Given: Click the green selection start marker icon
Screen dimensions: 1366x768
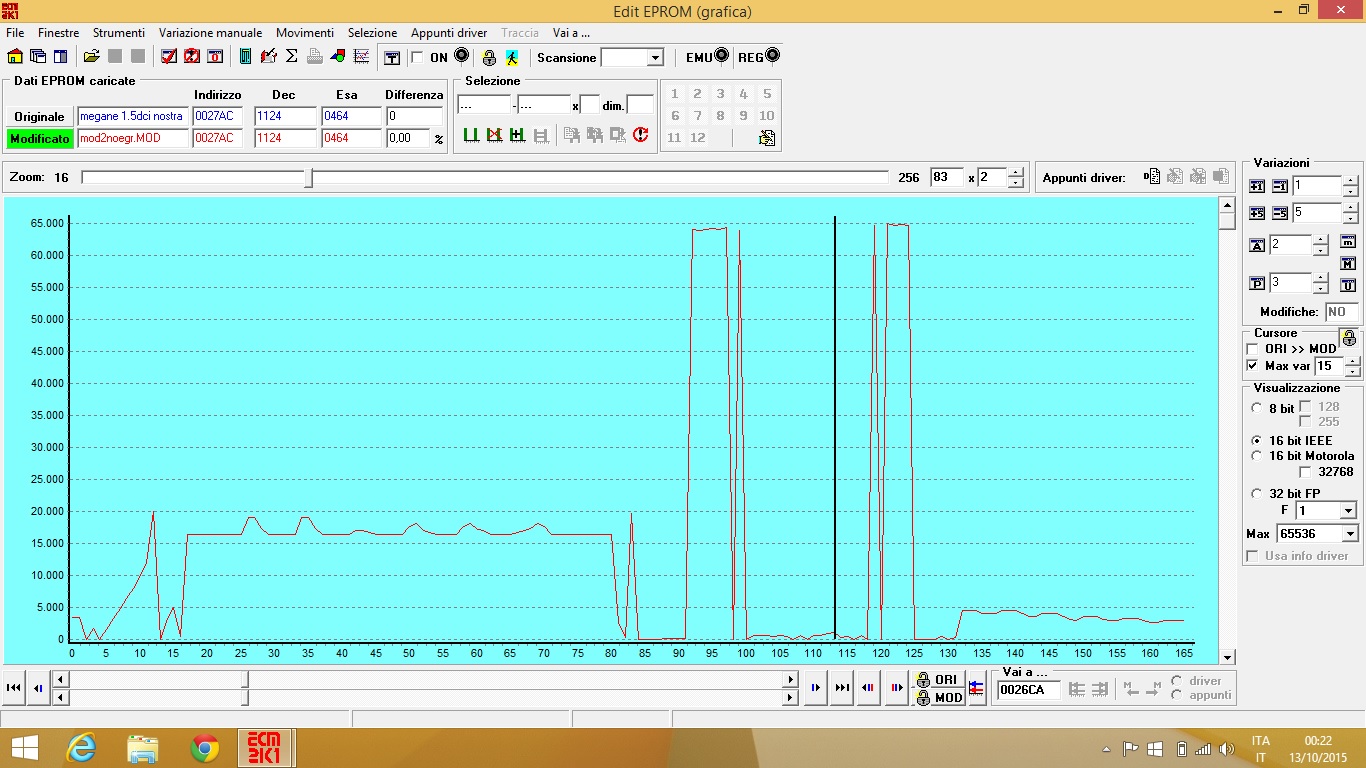Looking at the screenshot, I should point(471,135).
